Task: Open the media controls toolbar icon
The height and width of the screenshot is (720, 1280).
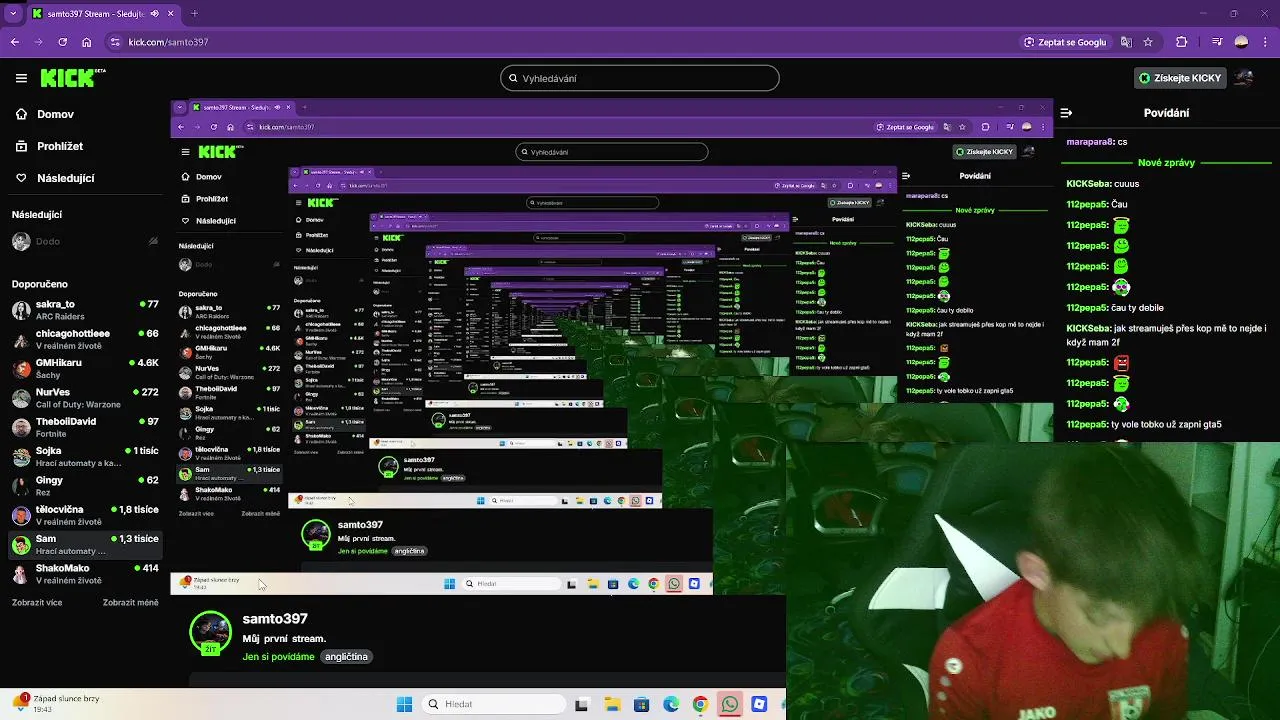Action: click(x=1216, y=42)
